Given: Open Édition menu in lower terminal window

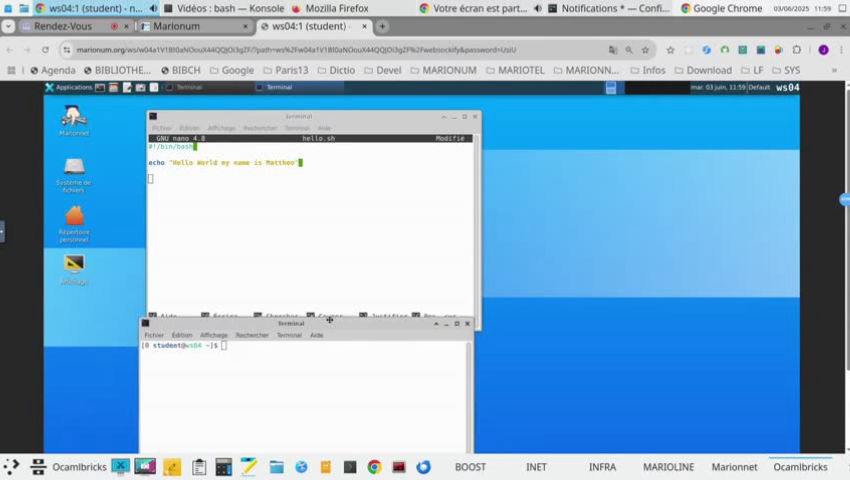Looking at the screenshot, I should pos(182,335).
